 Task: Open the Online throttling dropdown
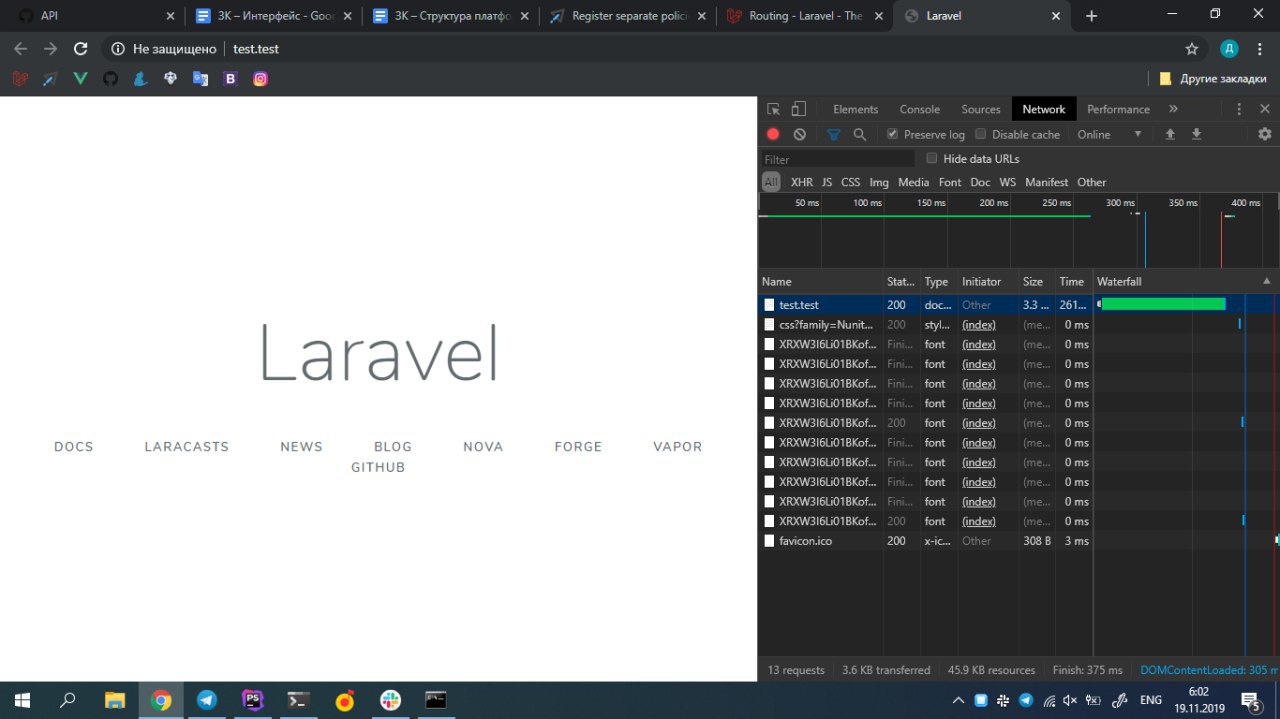1109,134
